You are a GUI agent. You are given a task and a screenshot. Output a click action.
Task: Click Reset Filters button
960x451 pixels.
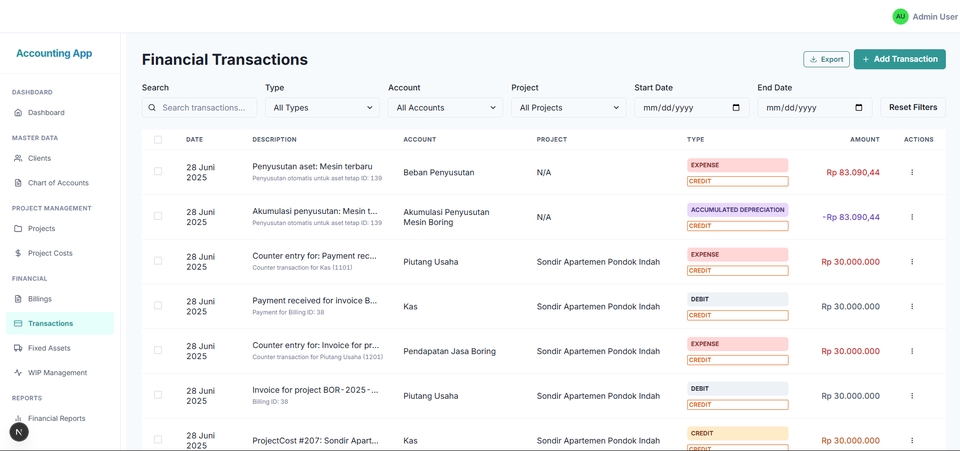tap(913, 107)
